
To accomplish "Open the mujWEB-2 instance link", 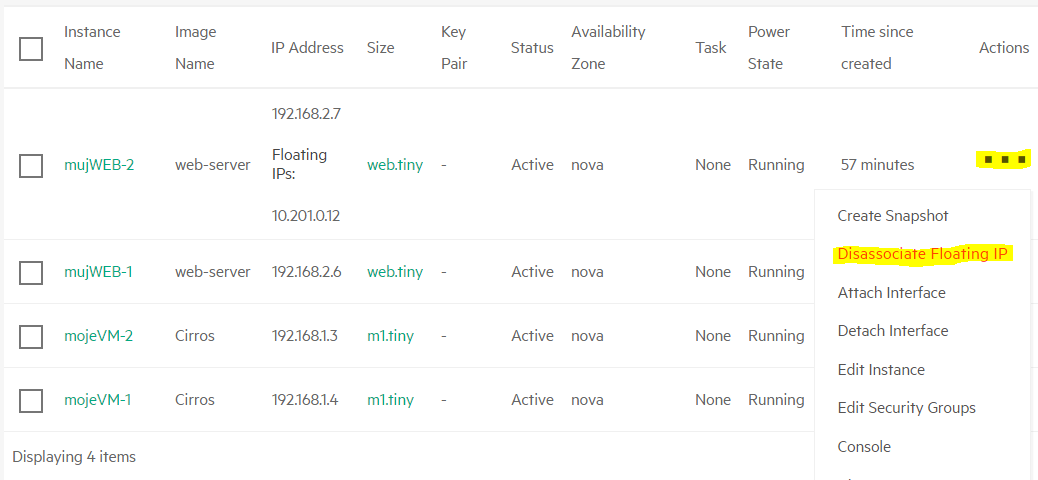I will 99,165.
